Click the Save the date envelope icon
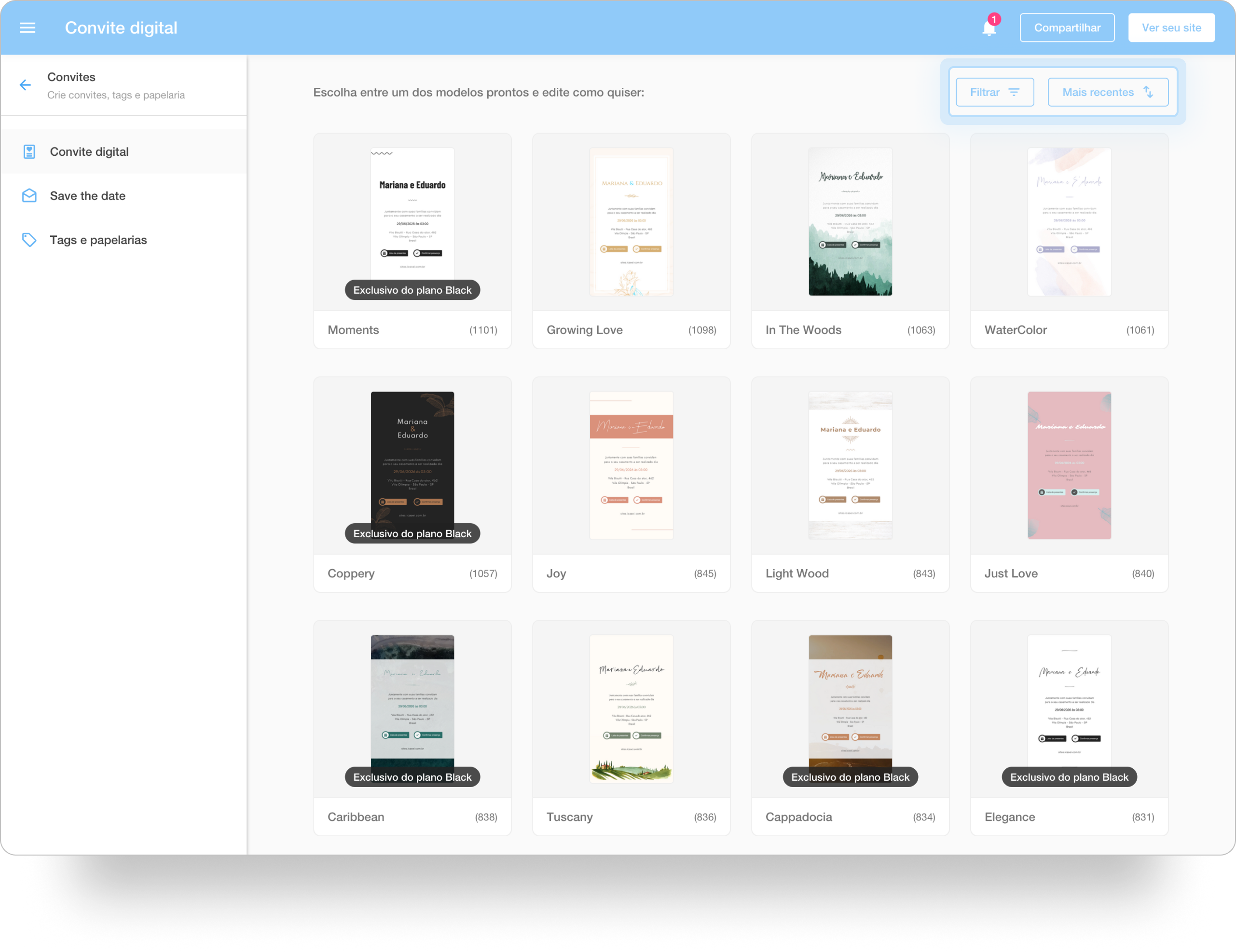Image resolution: width=1236 pixels, height=952 pixels. (29, 196)
